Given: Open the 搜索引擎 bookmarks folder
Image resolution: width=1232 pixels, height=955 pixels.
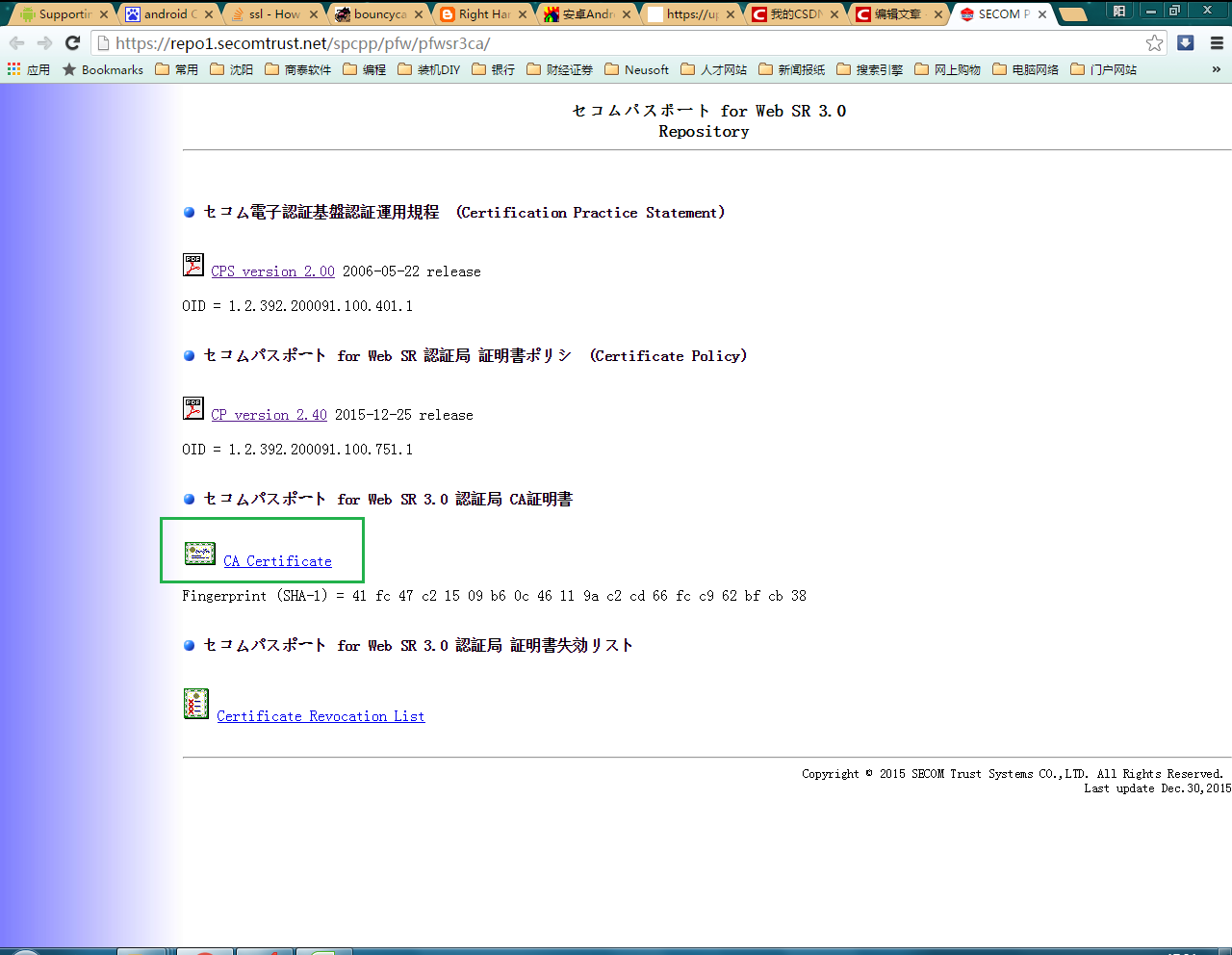Looking at the screenshot, I should (x=870, y=69).
